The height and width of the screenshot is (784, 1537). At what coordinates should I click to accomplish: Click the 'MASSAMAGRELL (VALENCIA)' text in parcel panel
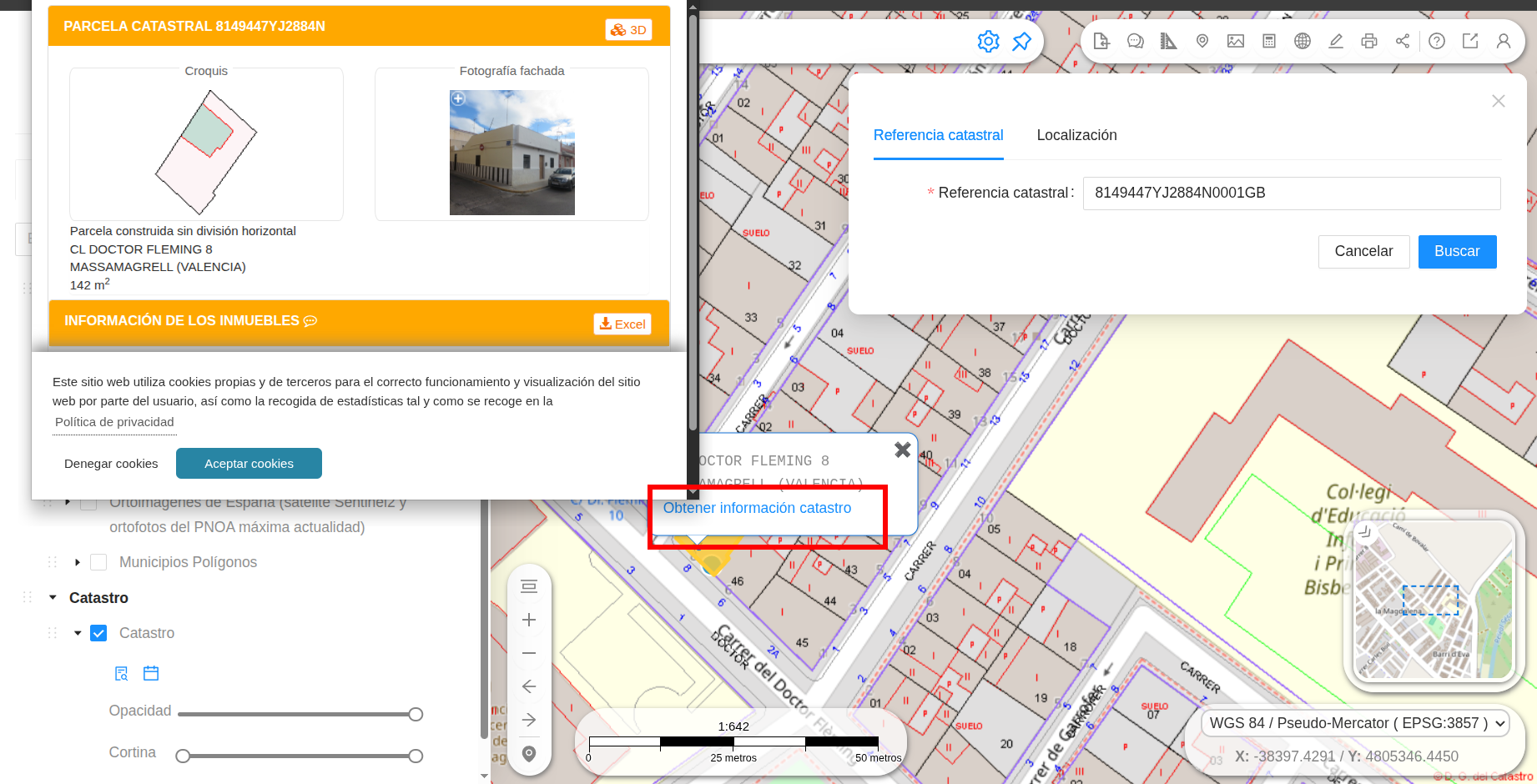158,267
